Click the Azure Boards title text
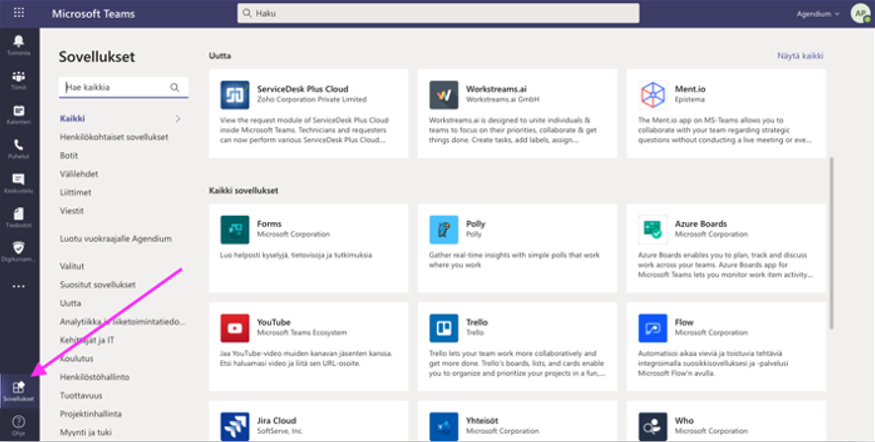Screen dimensions: 875x442 point(701,224)
